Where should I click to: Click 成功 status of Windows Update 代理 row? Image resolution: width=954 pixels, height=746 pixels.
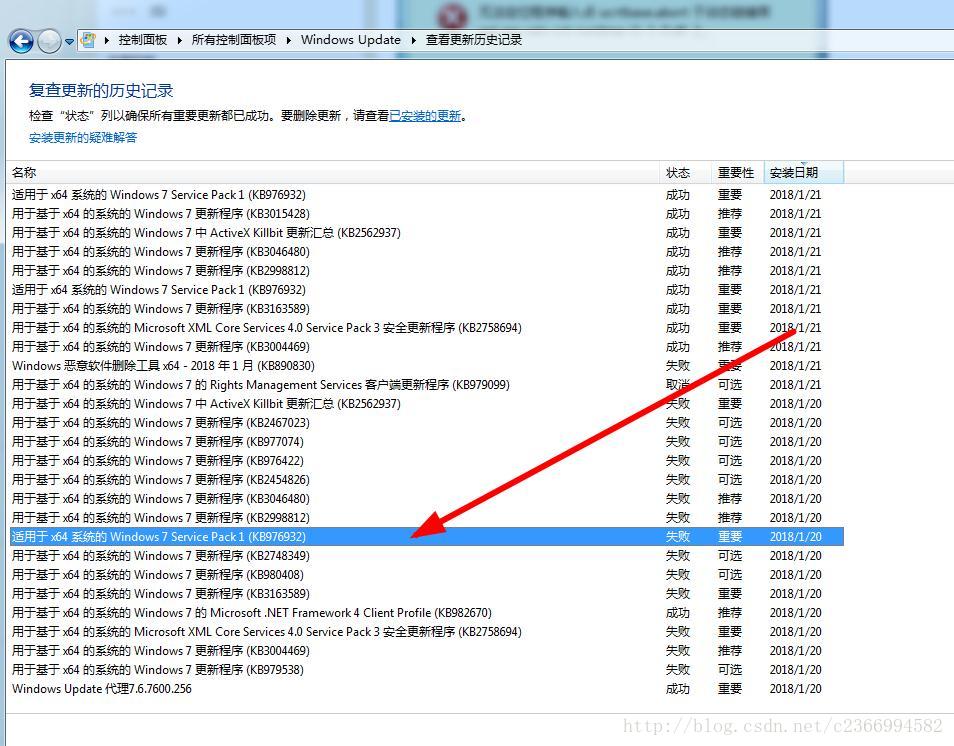(x=678, y=689)
